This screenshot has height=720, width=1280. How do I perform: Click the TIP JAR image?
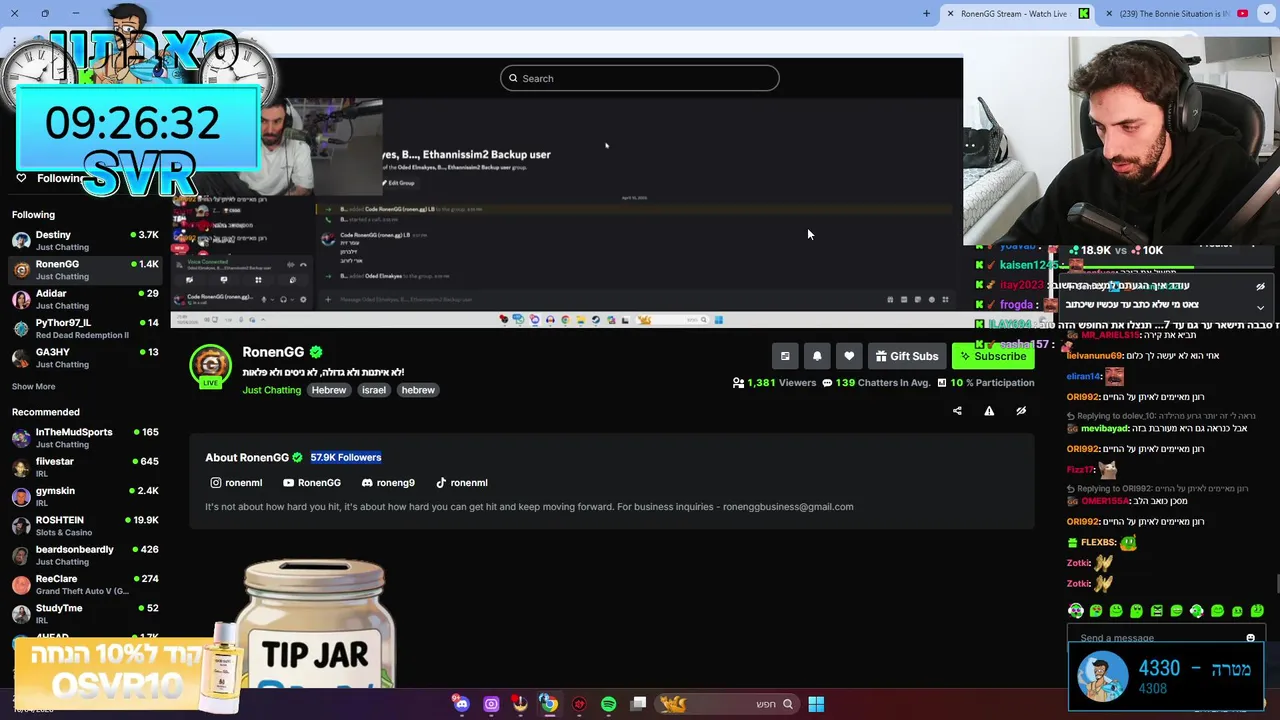[x=315, y=625]
